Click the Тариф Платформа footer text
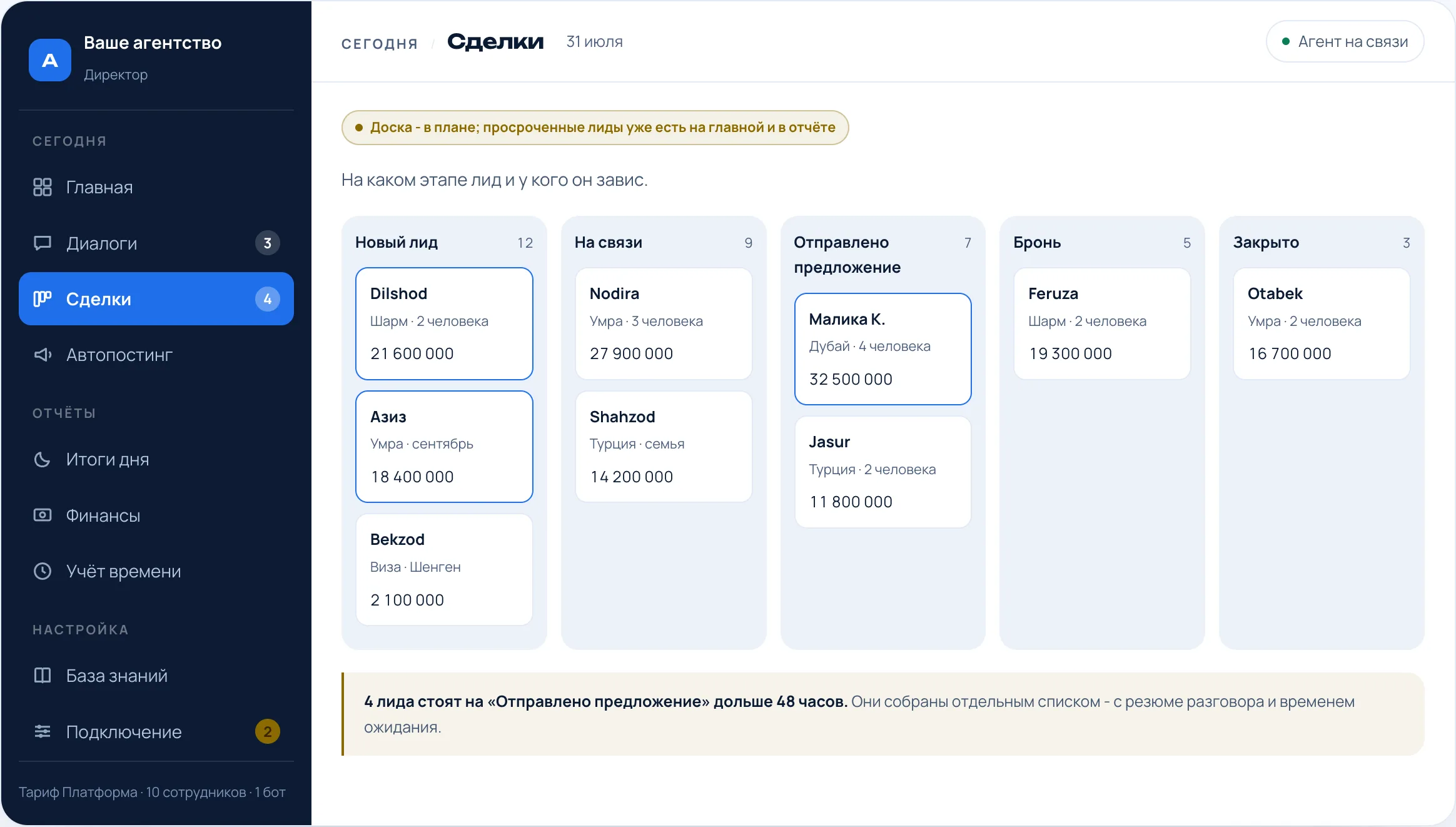Screen dimensions: 1456x827 (x=152, y=792)
